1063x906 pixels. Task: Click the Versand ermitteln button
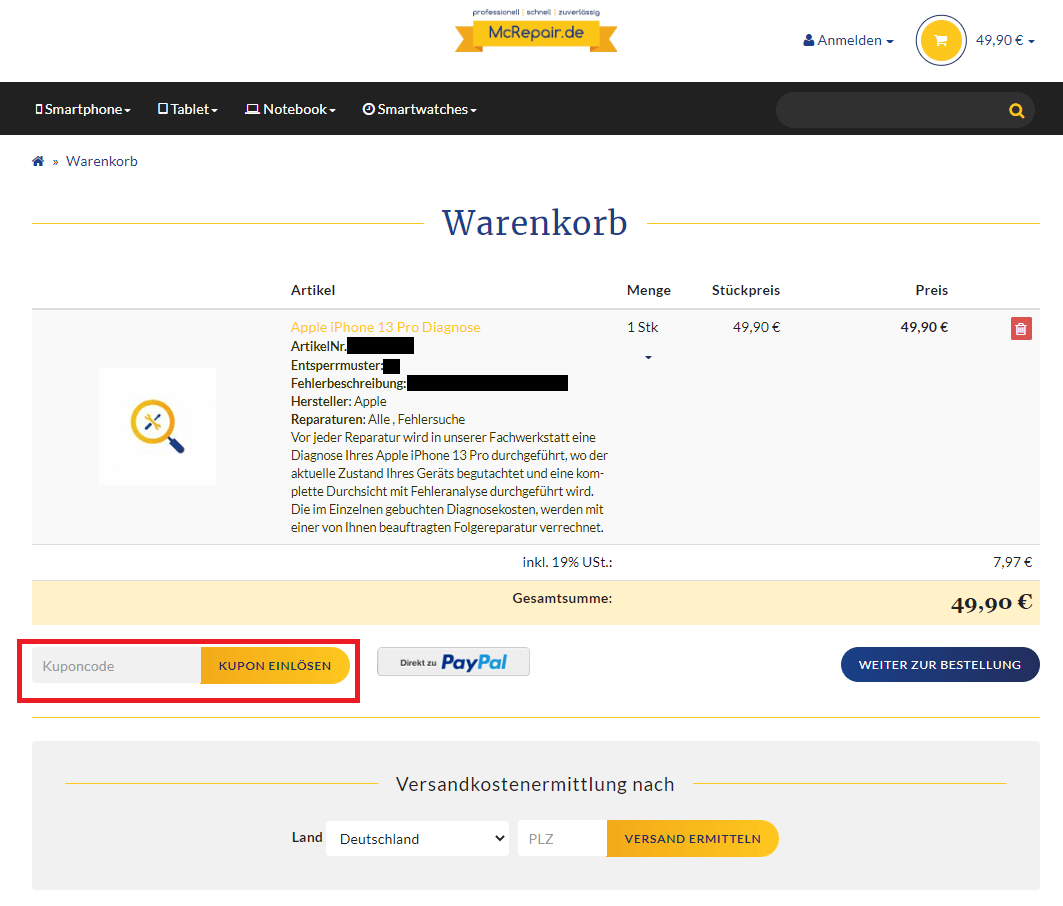coord(692,839)
